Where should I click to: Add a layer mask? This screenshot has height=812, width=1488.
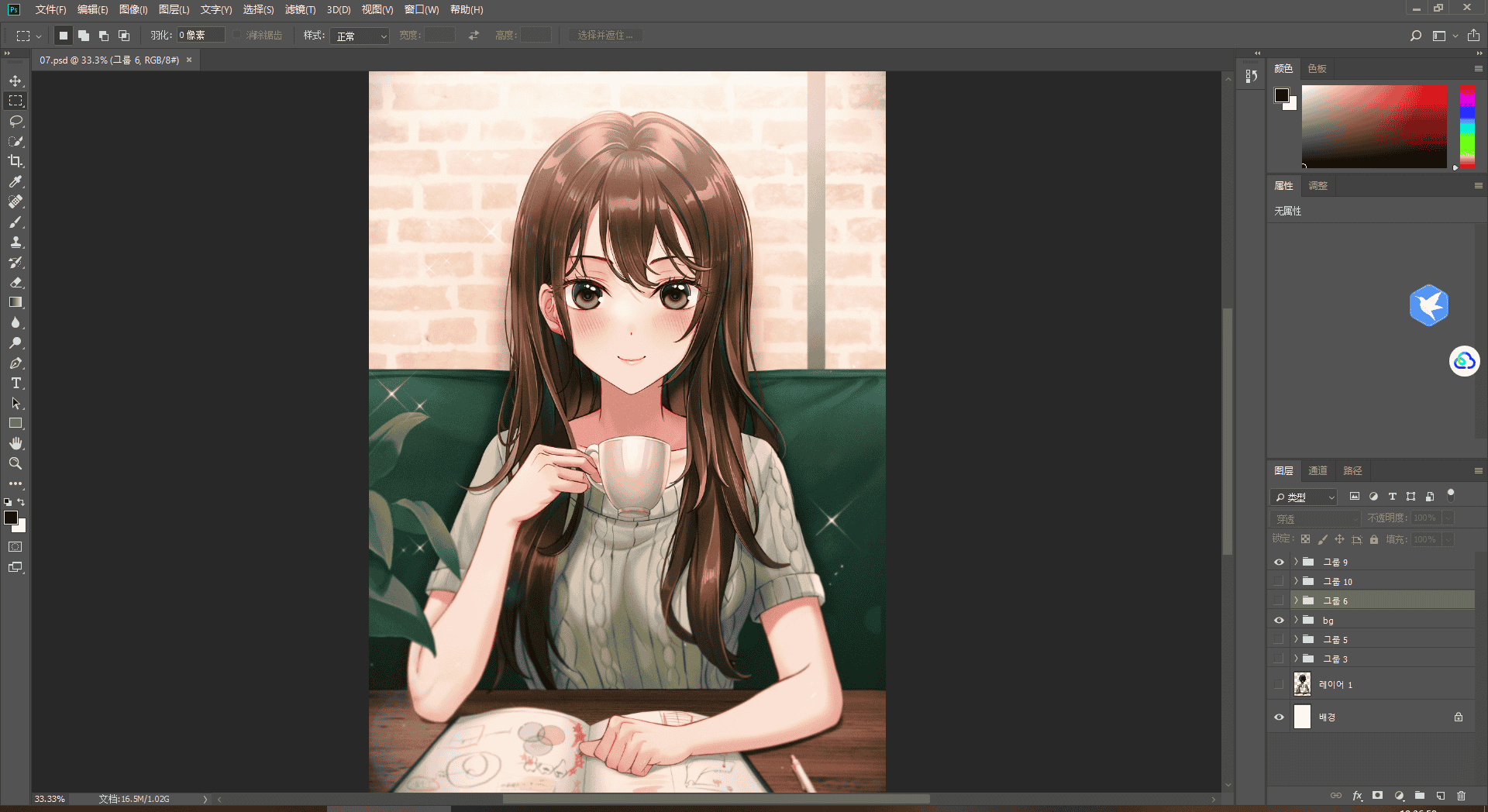pos(1377,796)
